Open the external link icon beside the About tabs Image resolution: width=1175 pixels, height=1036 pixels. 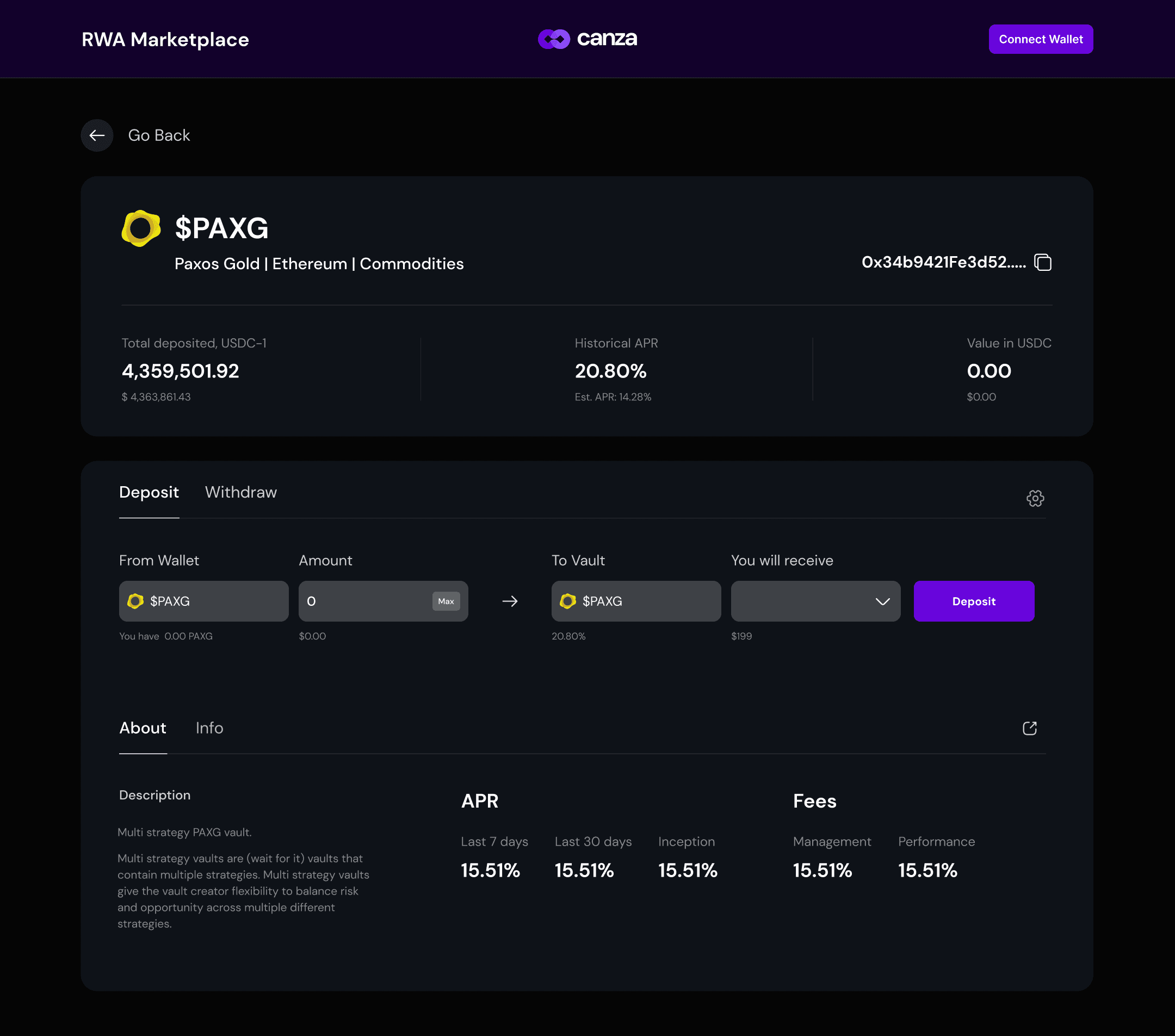(1029, 729)
